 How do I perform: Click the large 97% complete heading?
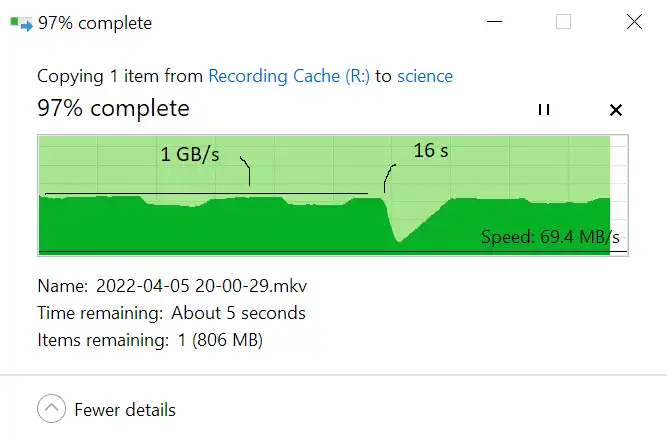(113, 108)
